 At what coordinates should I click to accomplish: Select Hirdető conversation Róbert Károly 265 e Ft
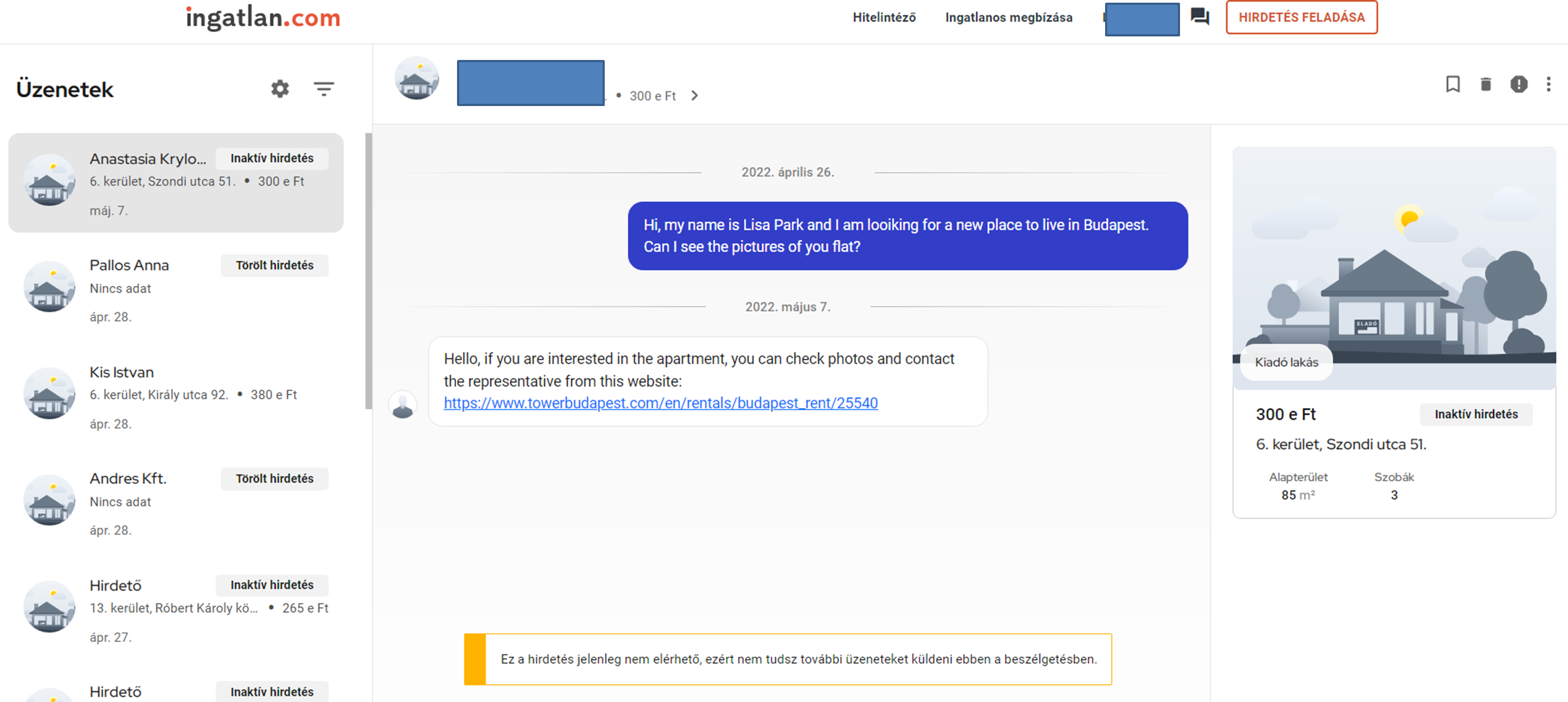[176, 609]
